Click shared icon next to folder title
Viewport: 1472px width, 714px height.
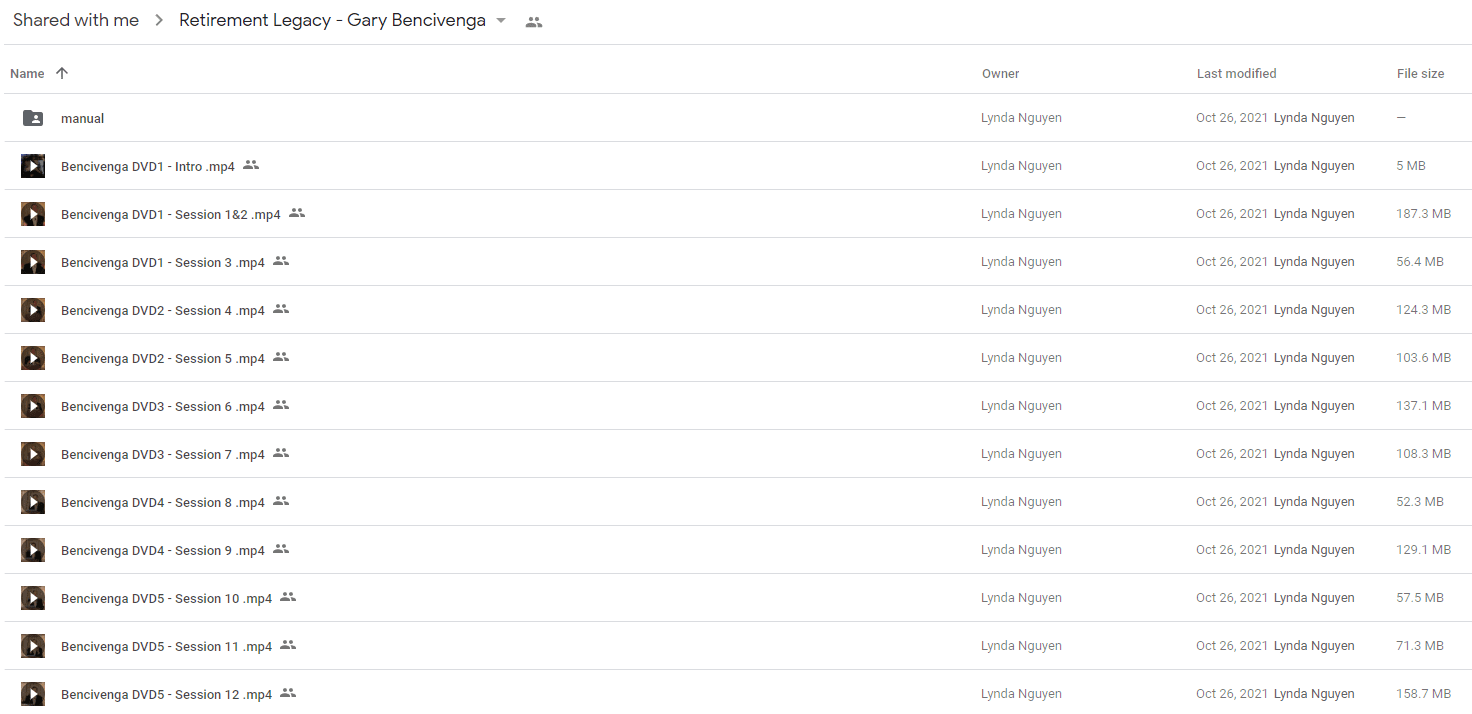click(x=534, y=22)
